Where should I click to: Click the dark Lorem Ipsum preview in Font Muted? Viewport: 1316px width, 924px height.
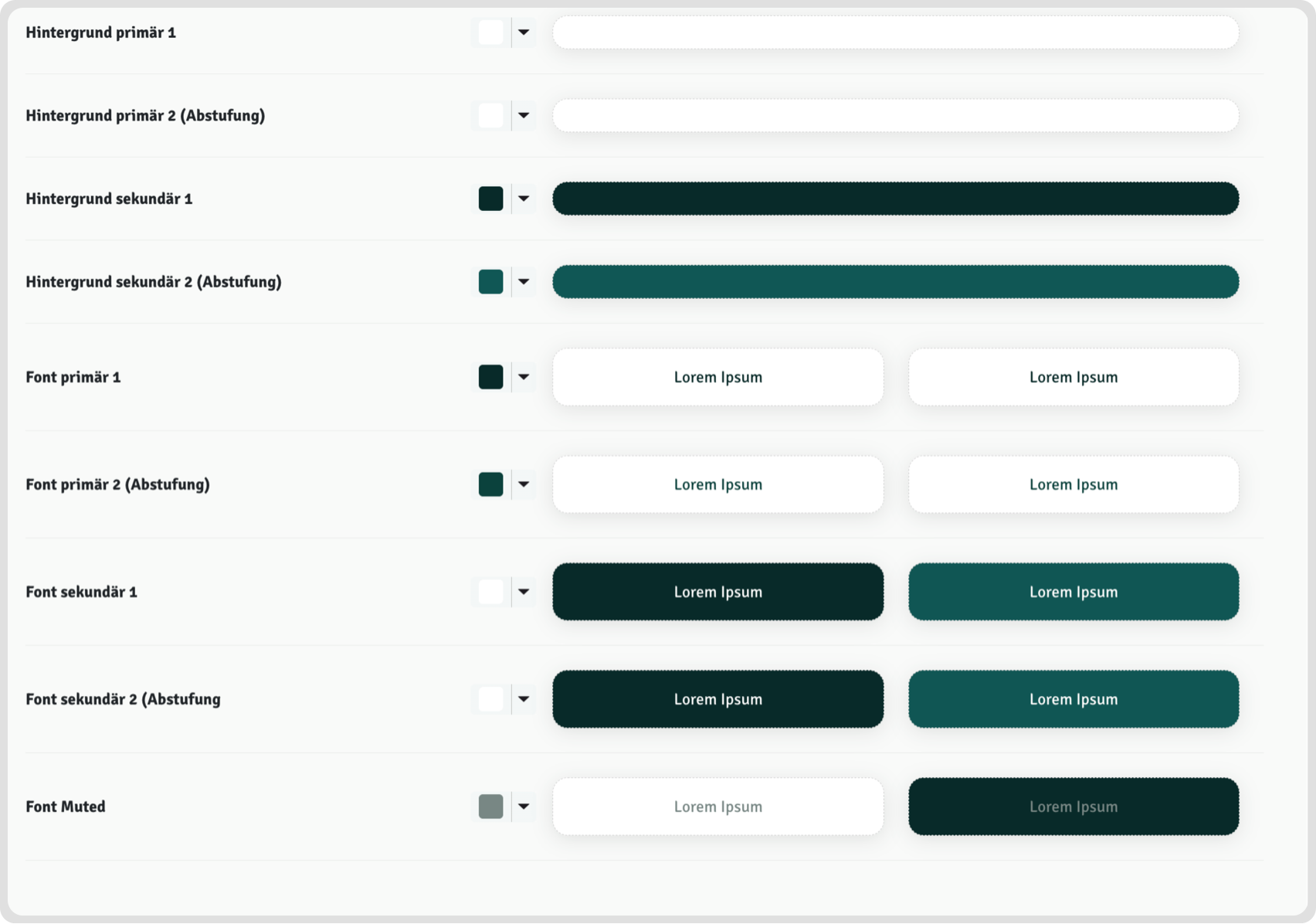pyautogui.click(x=1073, y=807)
